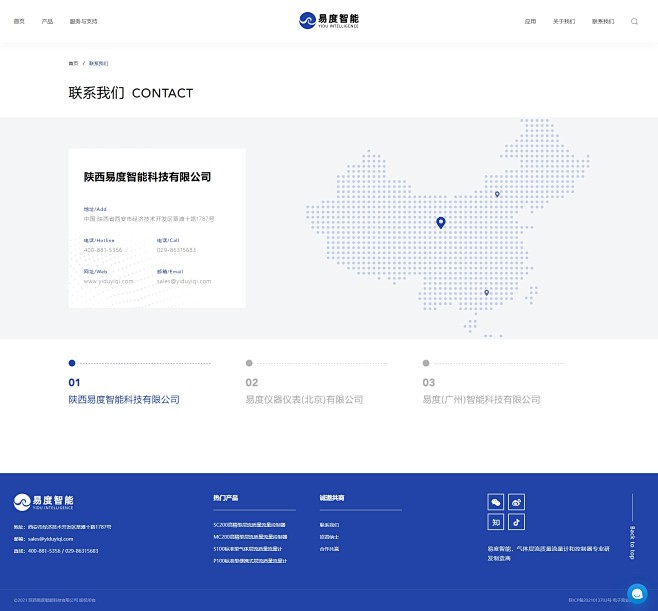
Task: Click the ©2021 copyright text in footer
Action: click(55, 601)
